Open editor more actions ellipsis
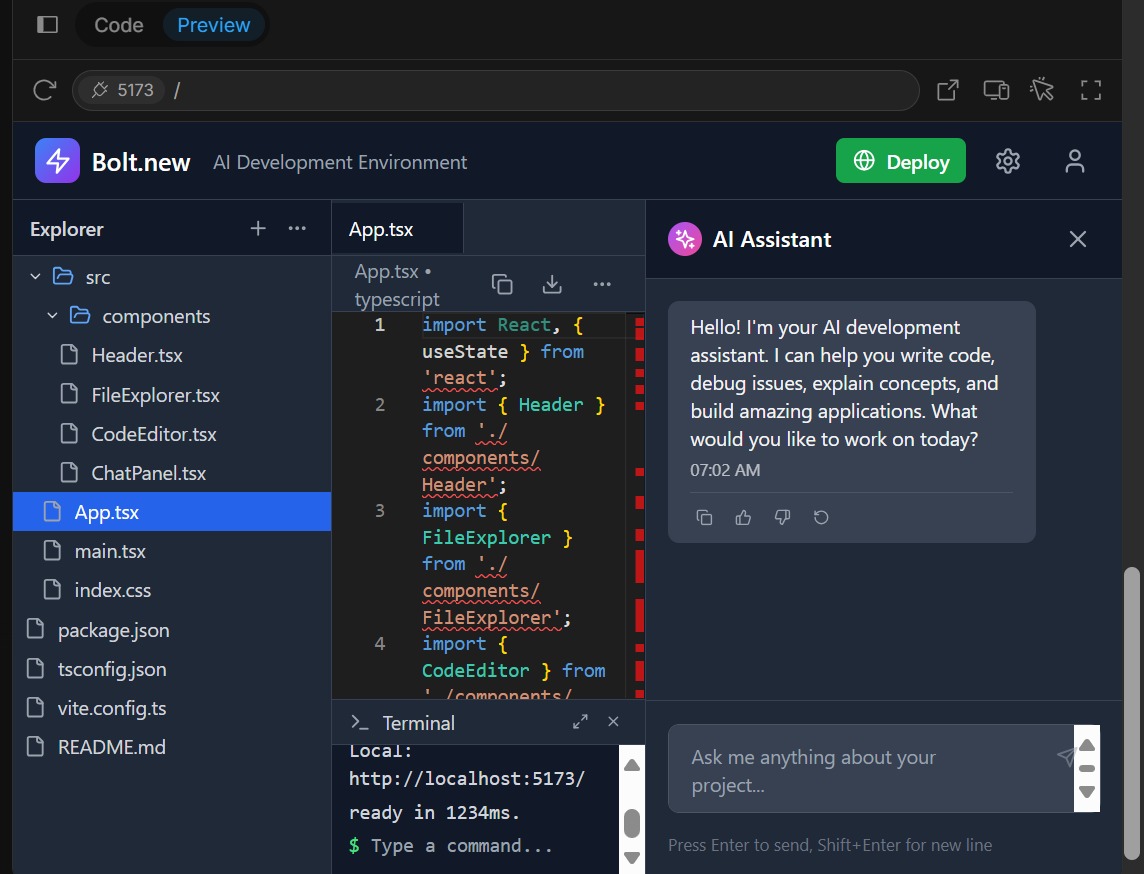 [x=602, y=284]
